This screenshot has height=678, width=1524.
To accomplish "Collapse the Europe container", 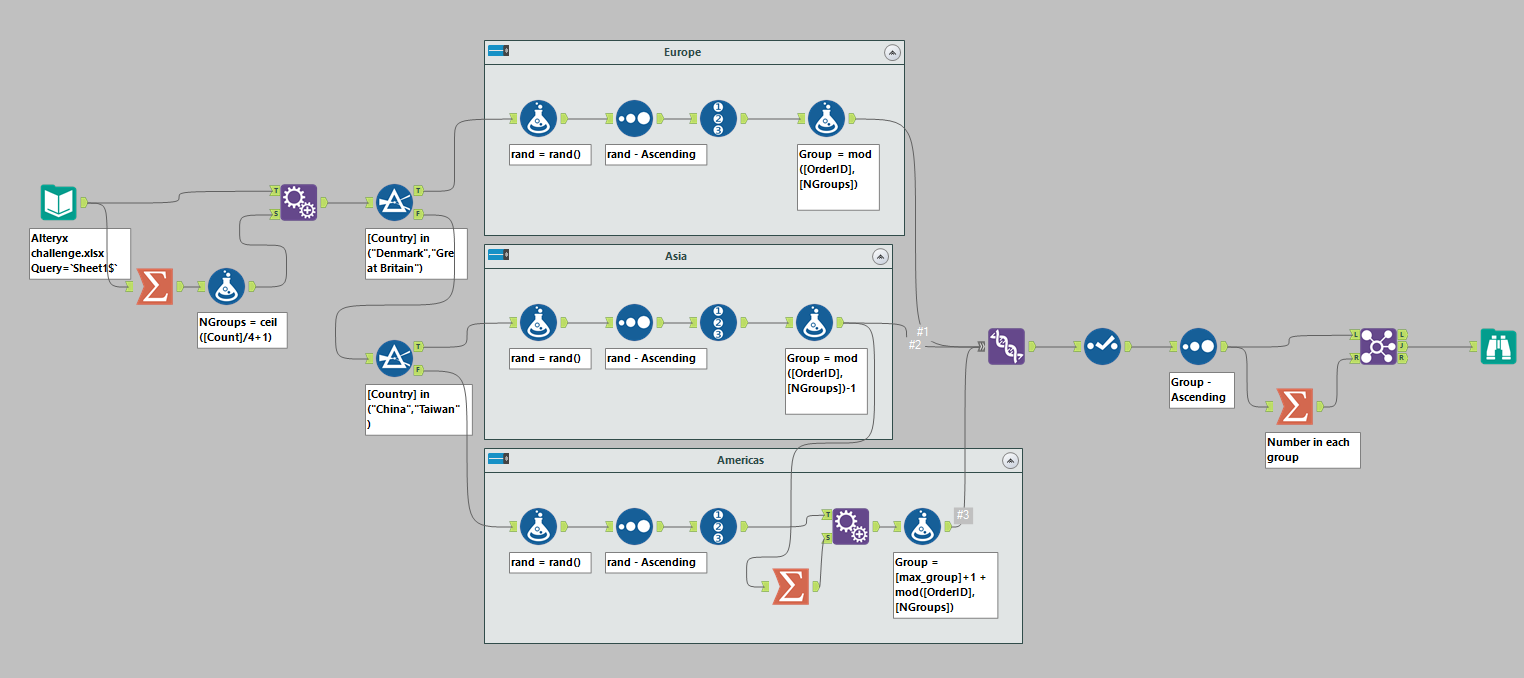I will tap(892, 52).
